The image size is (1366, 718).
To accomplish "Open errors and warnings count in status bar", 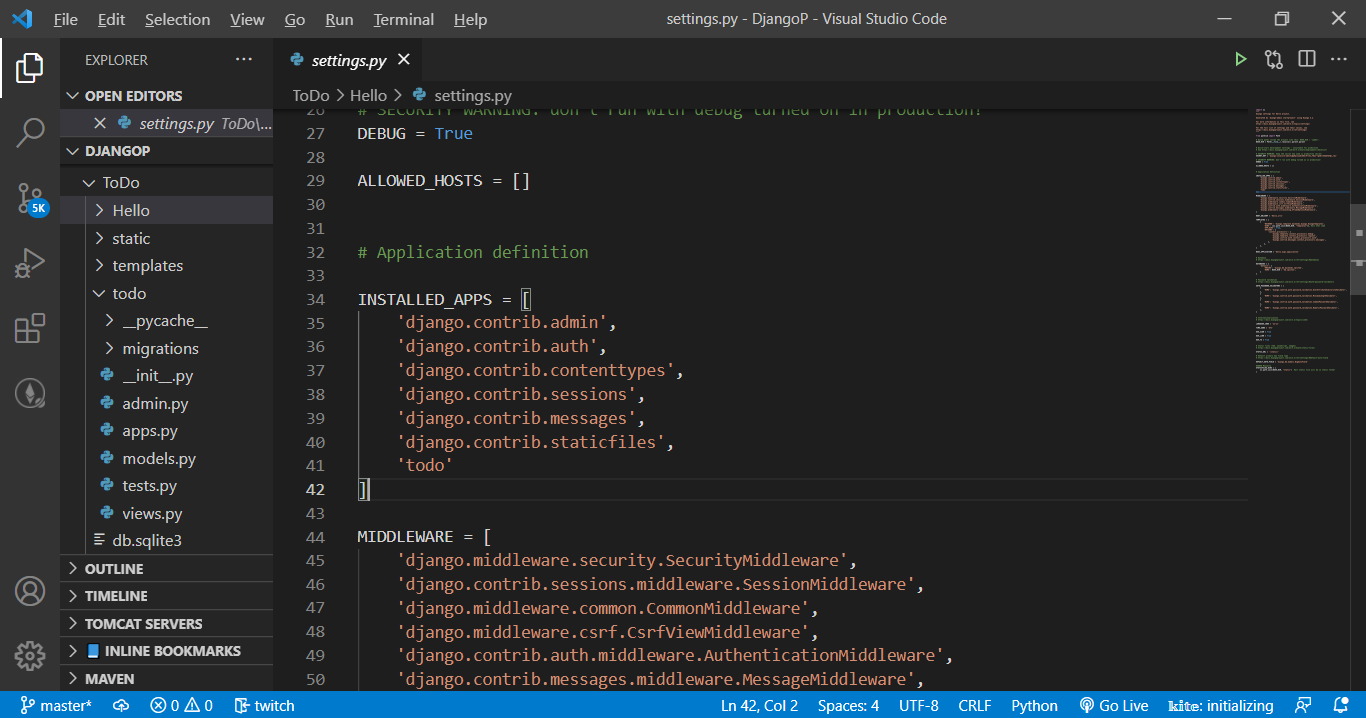I will [181, 705].
